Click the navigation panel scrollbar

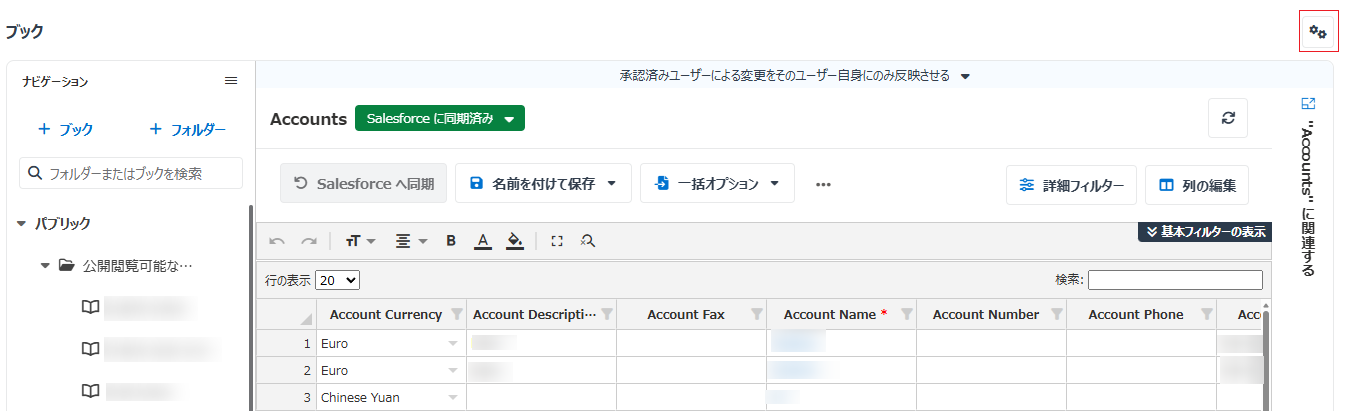tap(251, 307)
